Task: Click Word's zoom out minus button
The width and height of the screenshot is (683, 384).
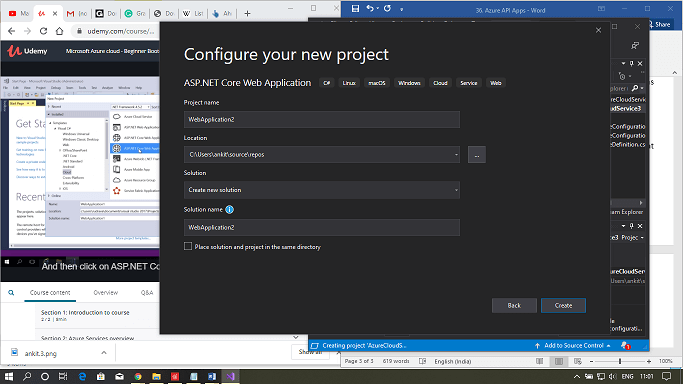Action: point(592,361)
